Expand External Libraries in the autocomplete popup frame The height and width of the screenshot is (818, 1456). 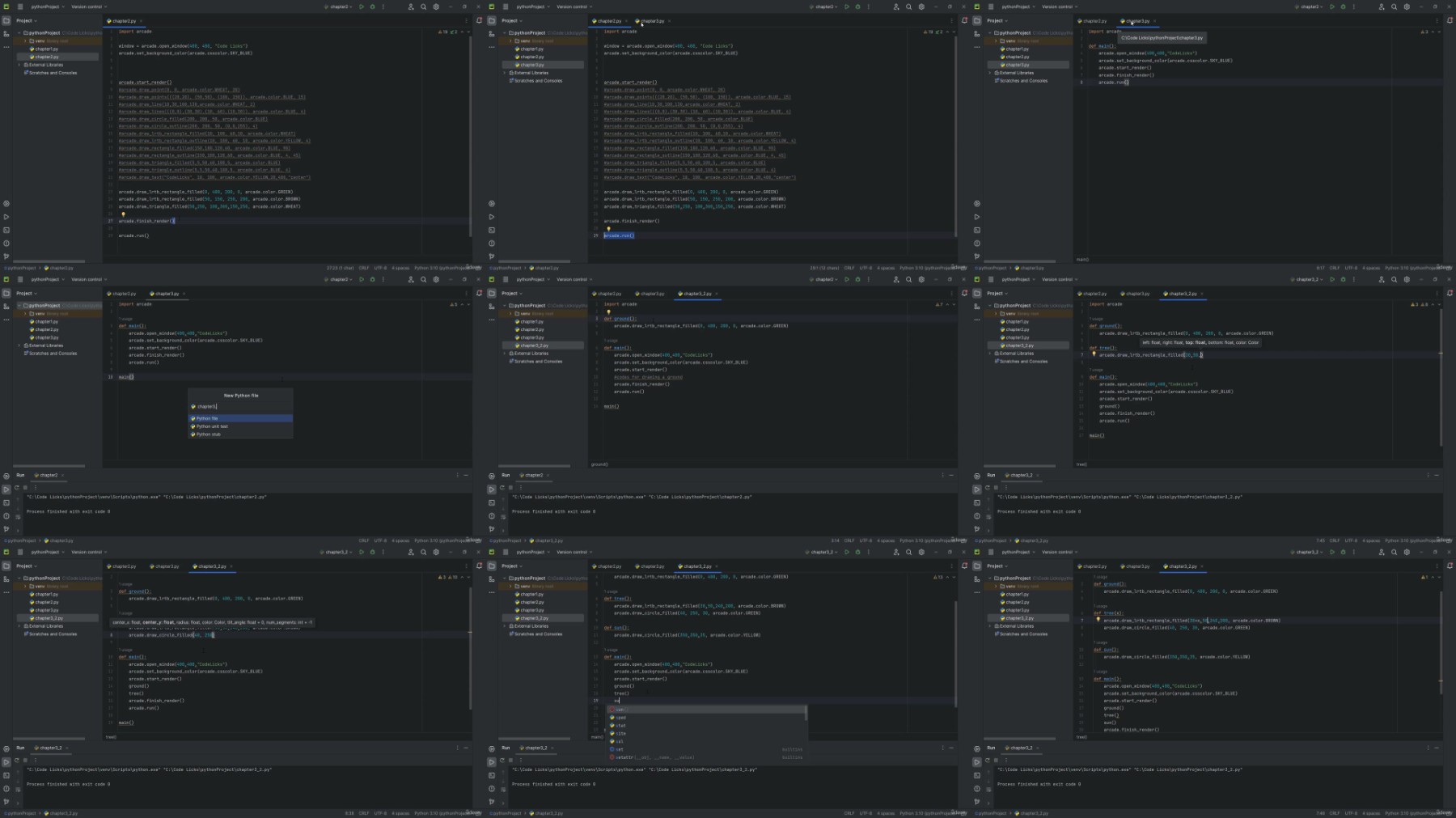pyautogui.click(x=505, y=626)
